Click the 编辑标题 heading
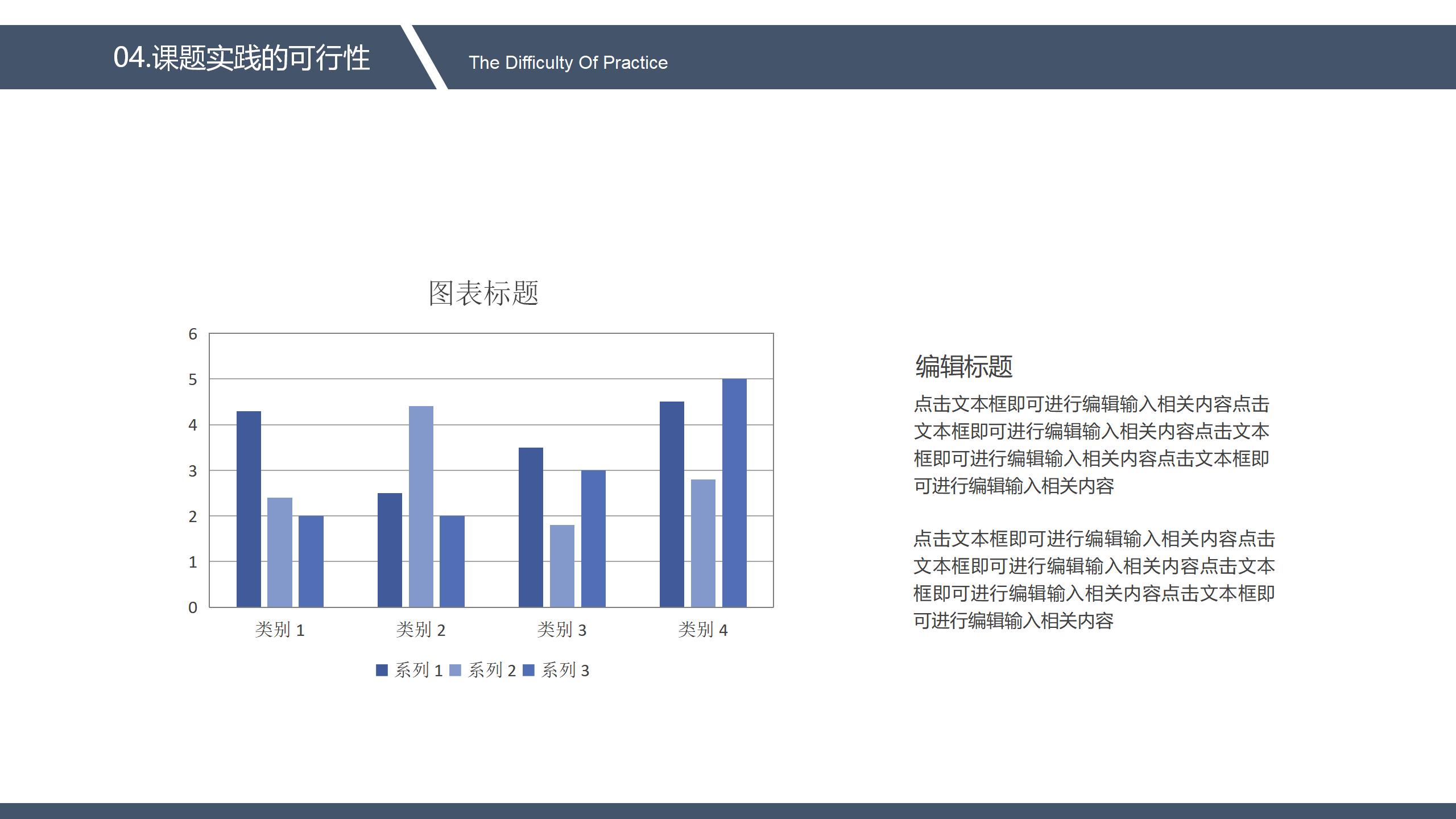 tap(964, 366)
